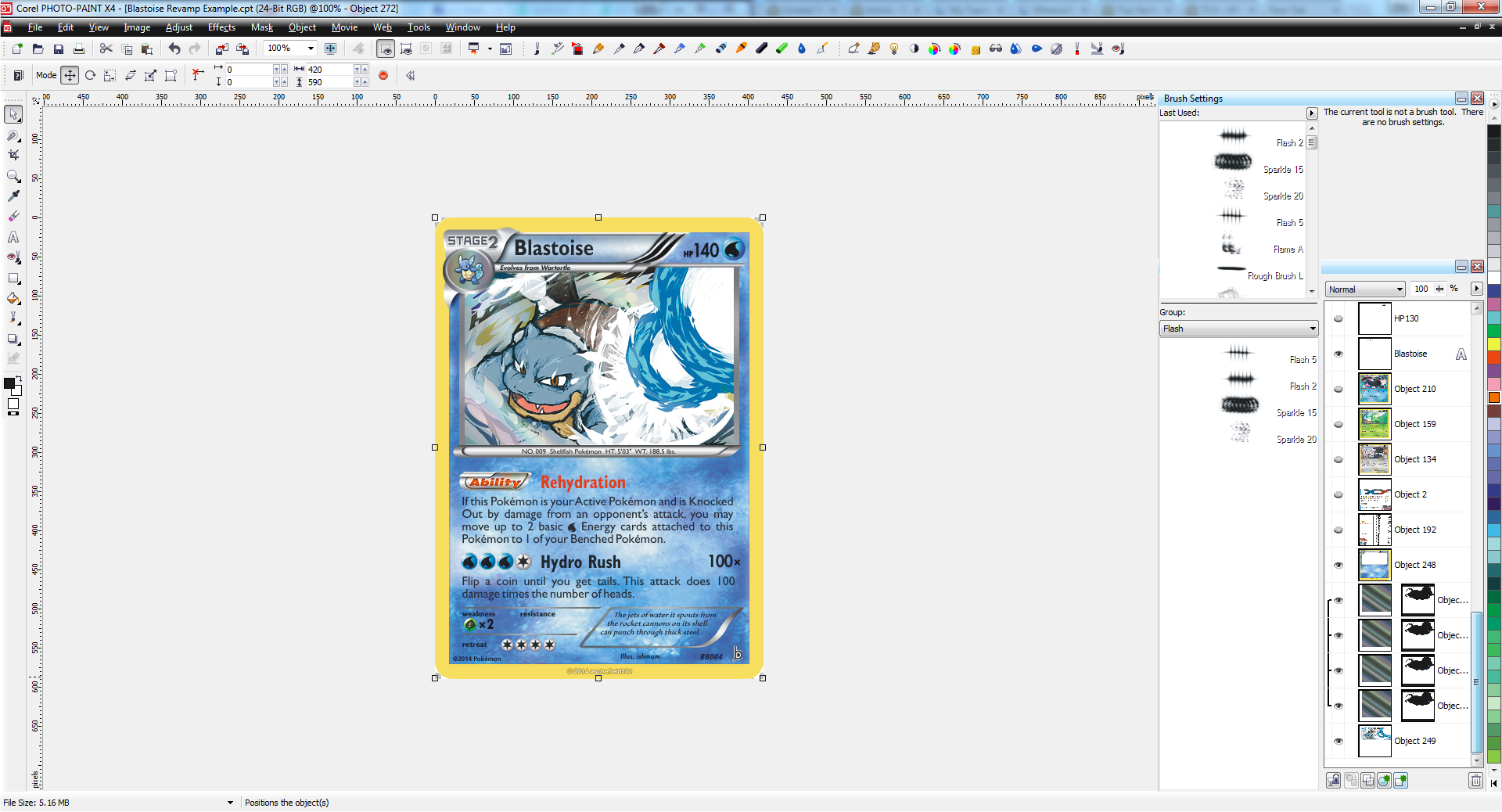The width and height of the screenshot is (1502, 812).
Task: Open the Effects menu
Action: point(221,27)
